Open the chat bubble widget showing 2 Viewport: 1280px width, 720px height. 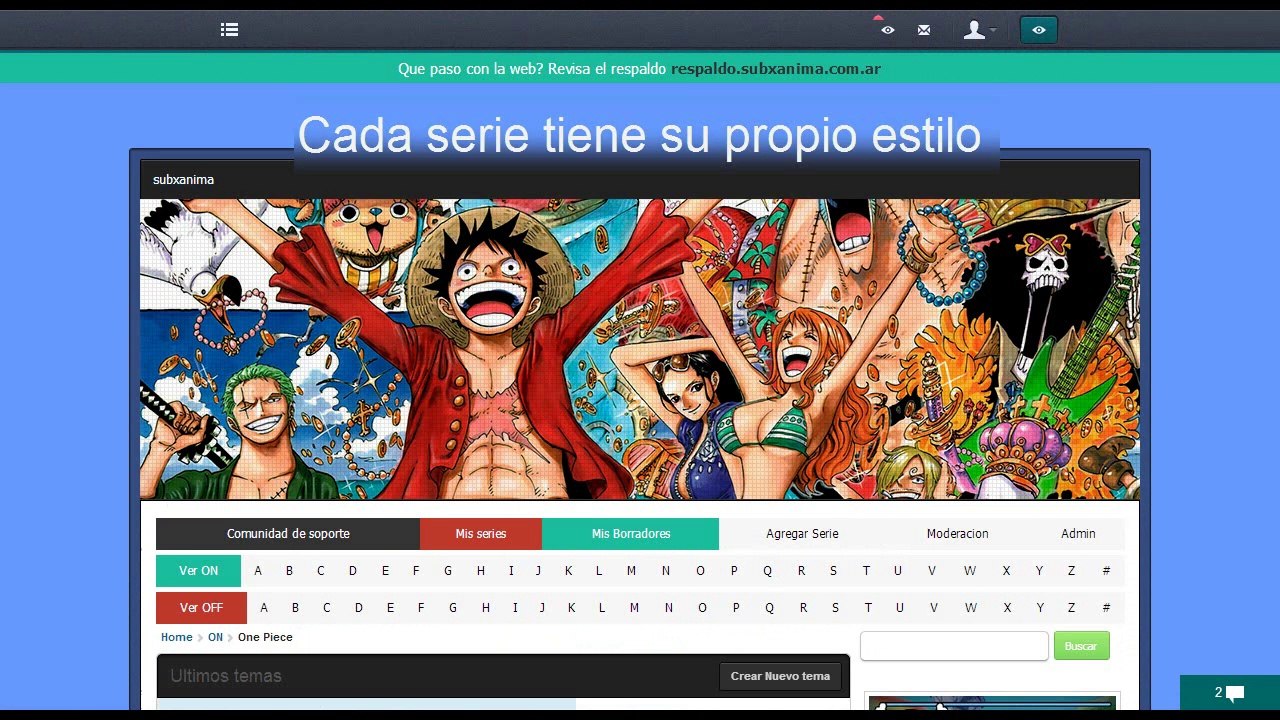pos(1230,693)
